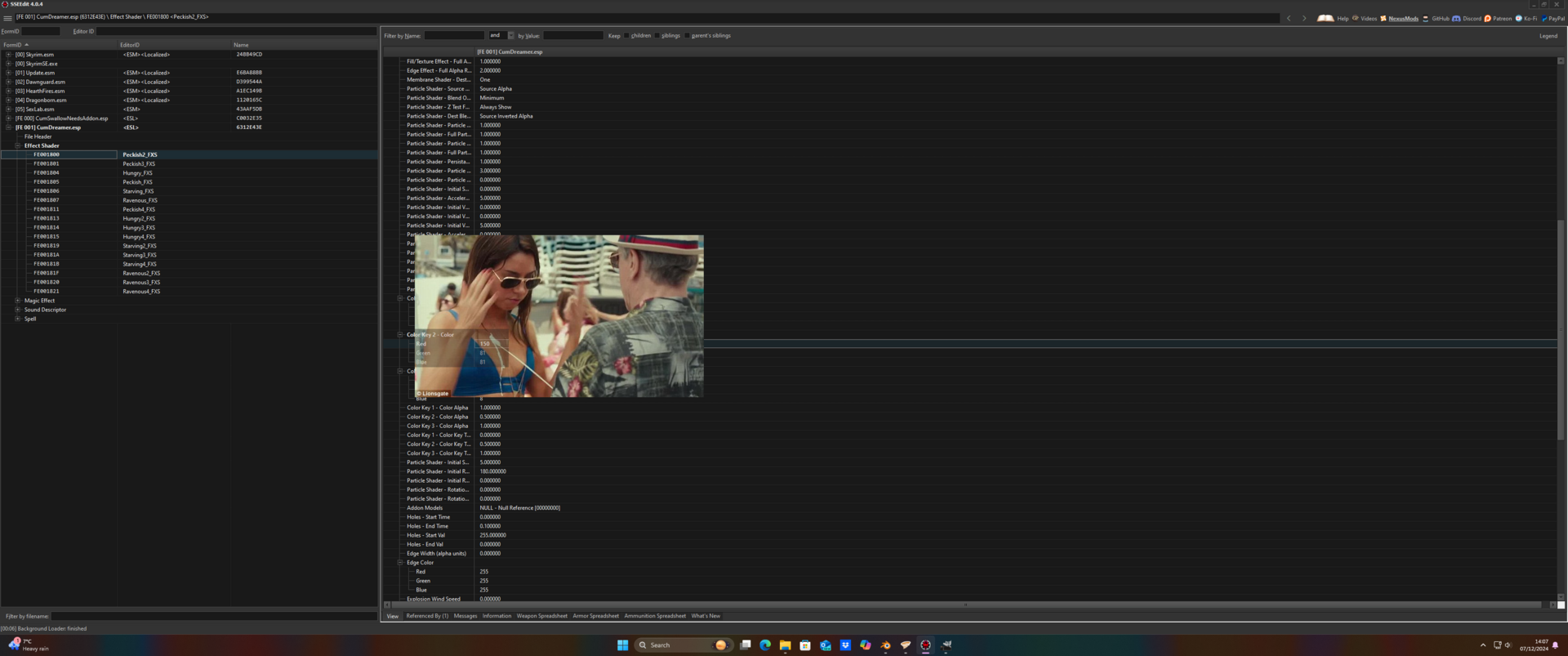The height and width of the screenshot is (656, 1568).
Task: Switch to Referenced By (1) tab
Action: click(427, 616)
